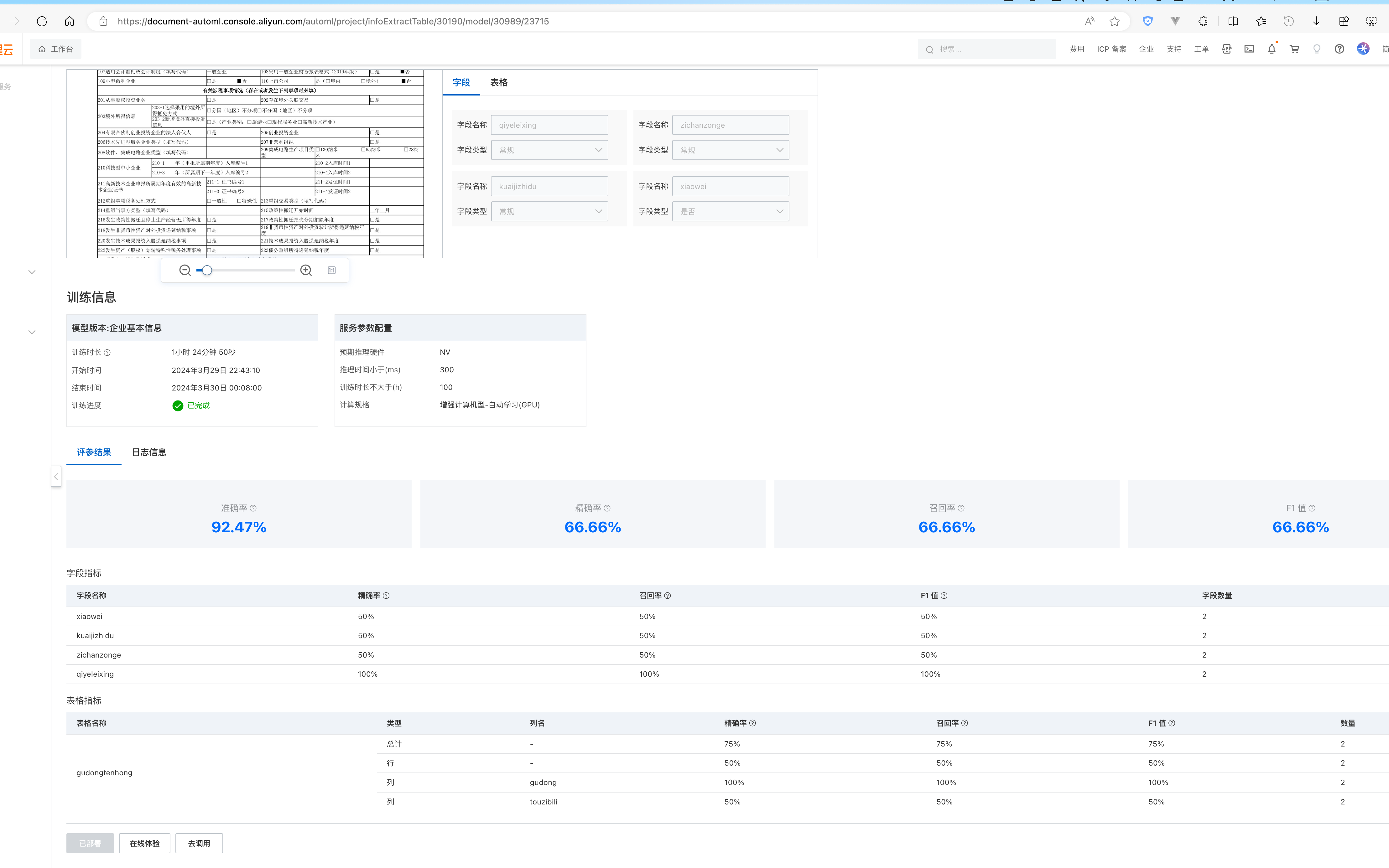Image resolution: width=1389 pixels, height=868 pixels.
Task: Switch to the 字段 tab
Action: 461,83
